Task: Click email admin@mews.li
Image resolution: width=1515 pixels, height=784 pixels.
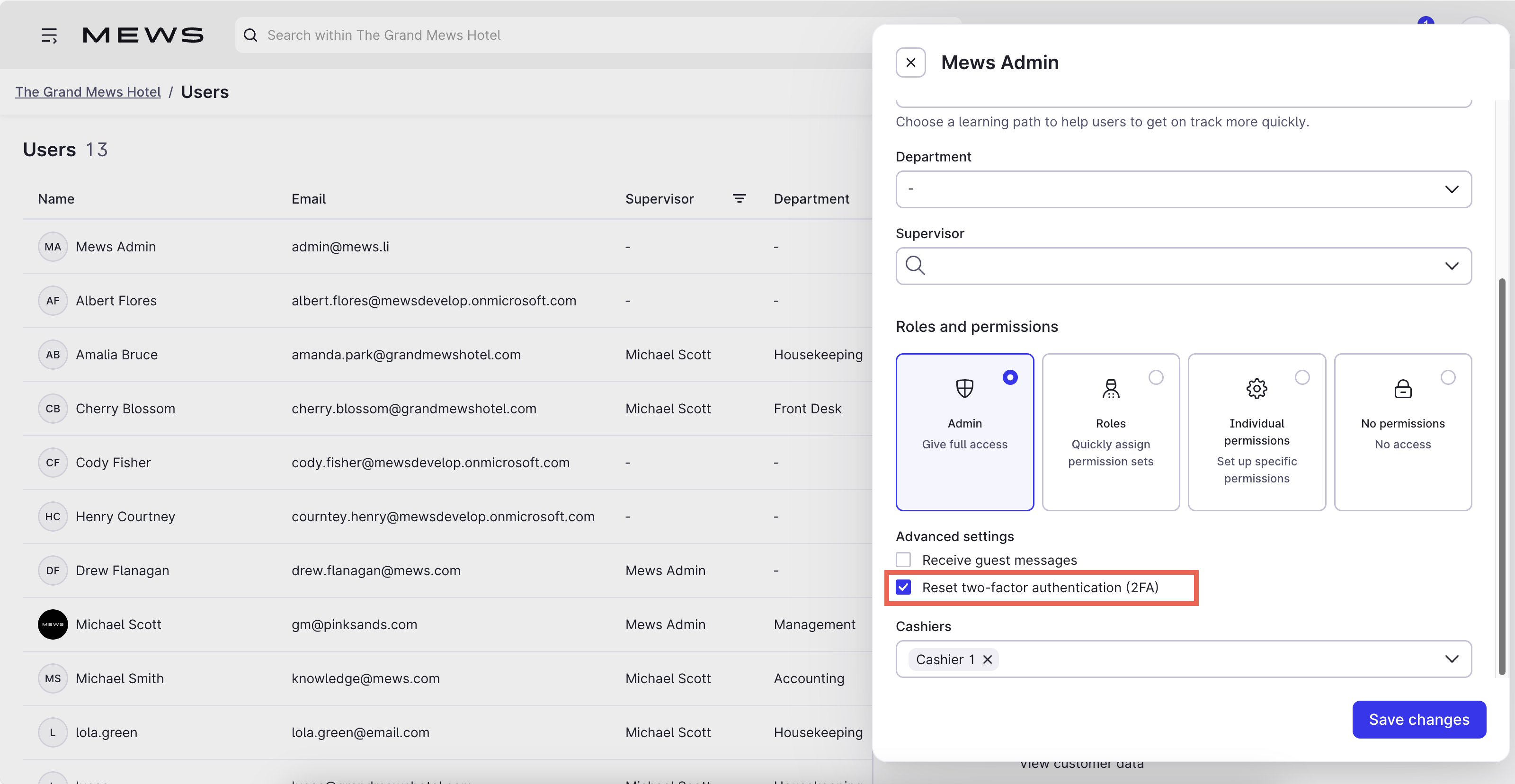Action: 340,247
